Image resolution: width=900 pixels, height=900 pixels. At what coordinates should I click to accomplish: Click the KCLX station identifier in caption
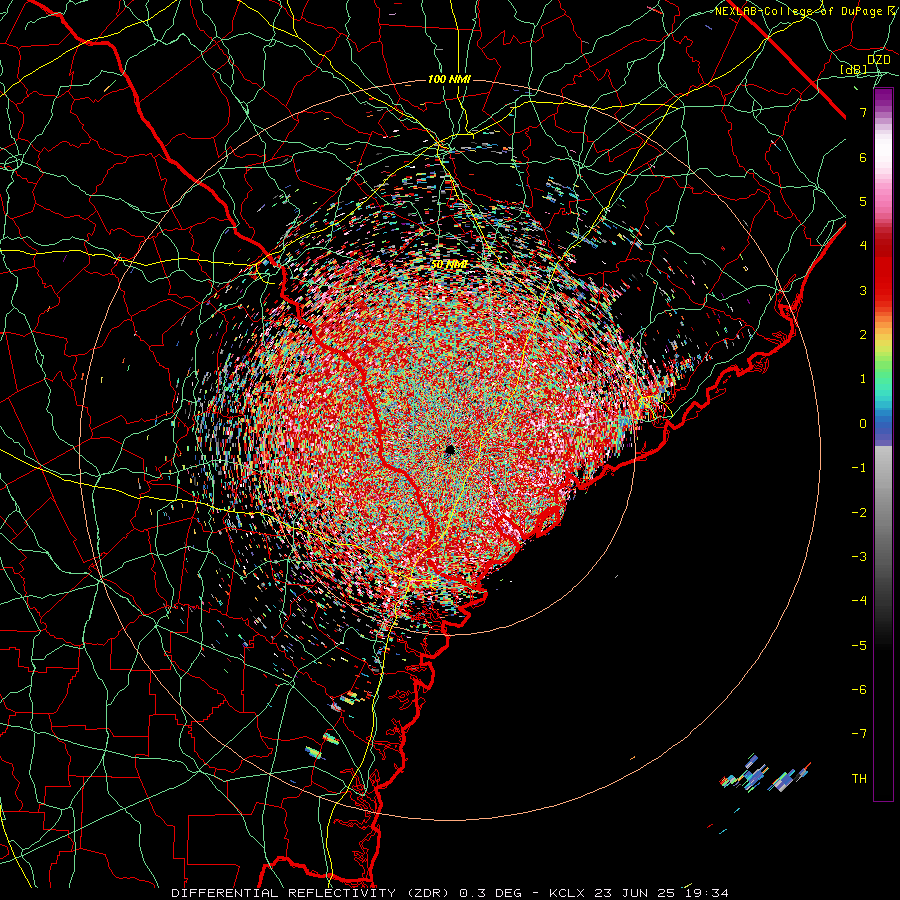567,893
